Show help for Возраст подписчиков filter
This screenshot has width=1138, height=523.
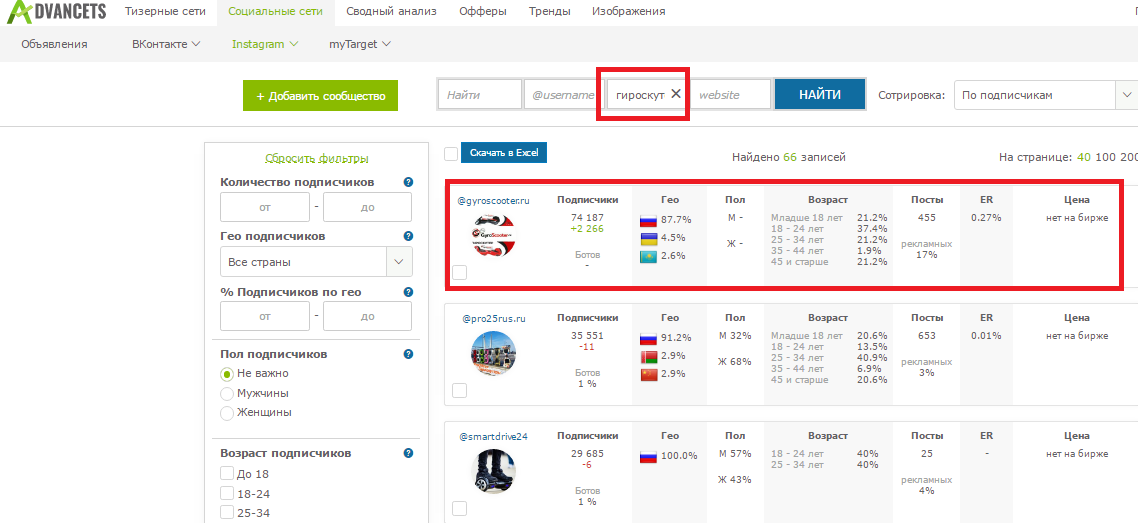409,453
